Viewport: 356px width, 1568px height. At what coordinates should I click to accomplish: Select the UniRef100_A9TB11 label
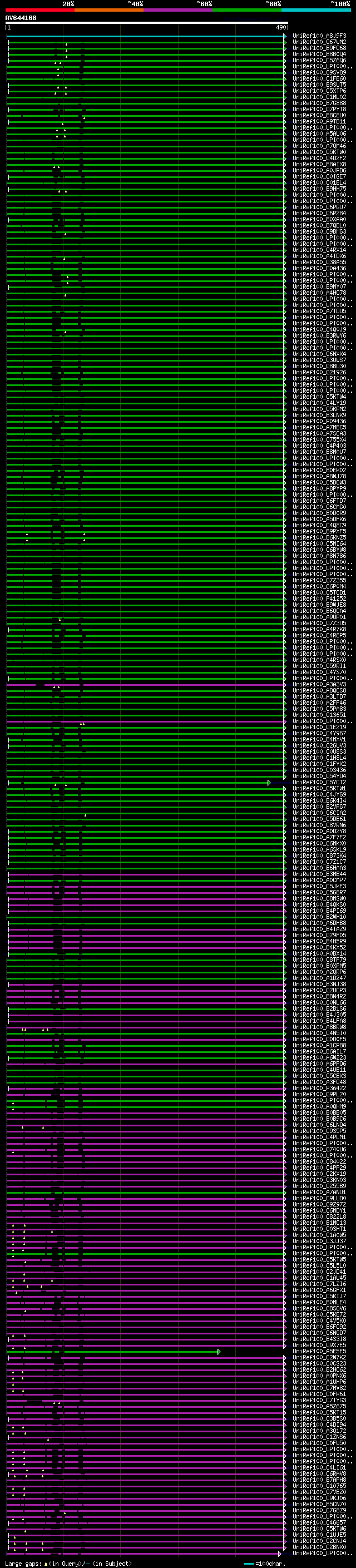(319, 121)
